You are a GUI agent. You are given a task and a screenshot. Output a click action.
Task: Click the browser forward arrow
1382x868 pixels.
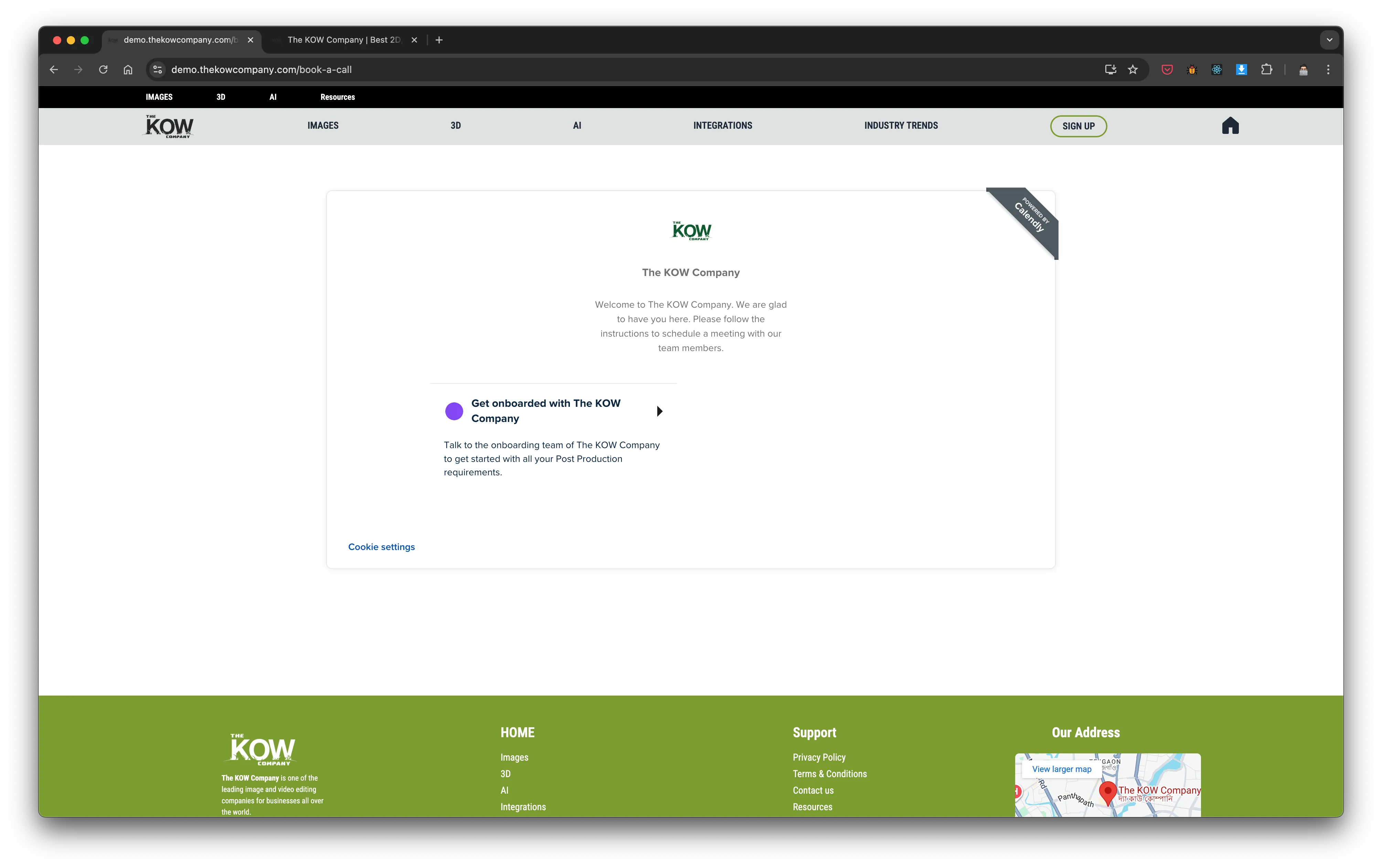pyautogui.click(x=78, y=70)
